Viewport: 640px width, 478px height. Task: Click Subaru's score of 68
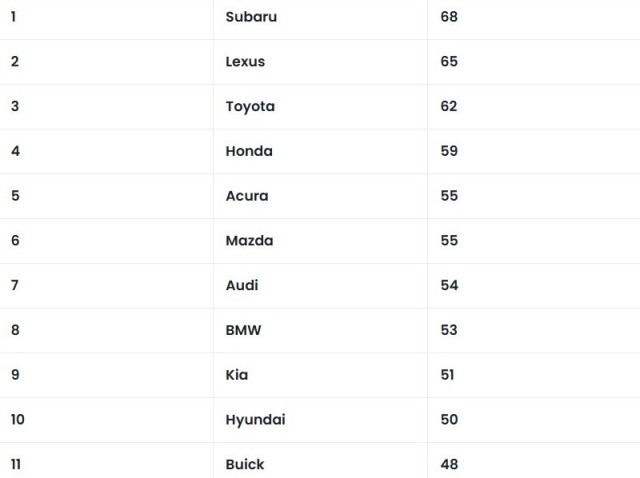click(x=449, y=17)
